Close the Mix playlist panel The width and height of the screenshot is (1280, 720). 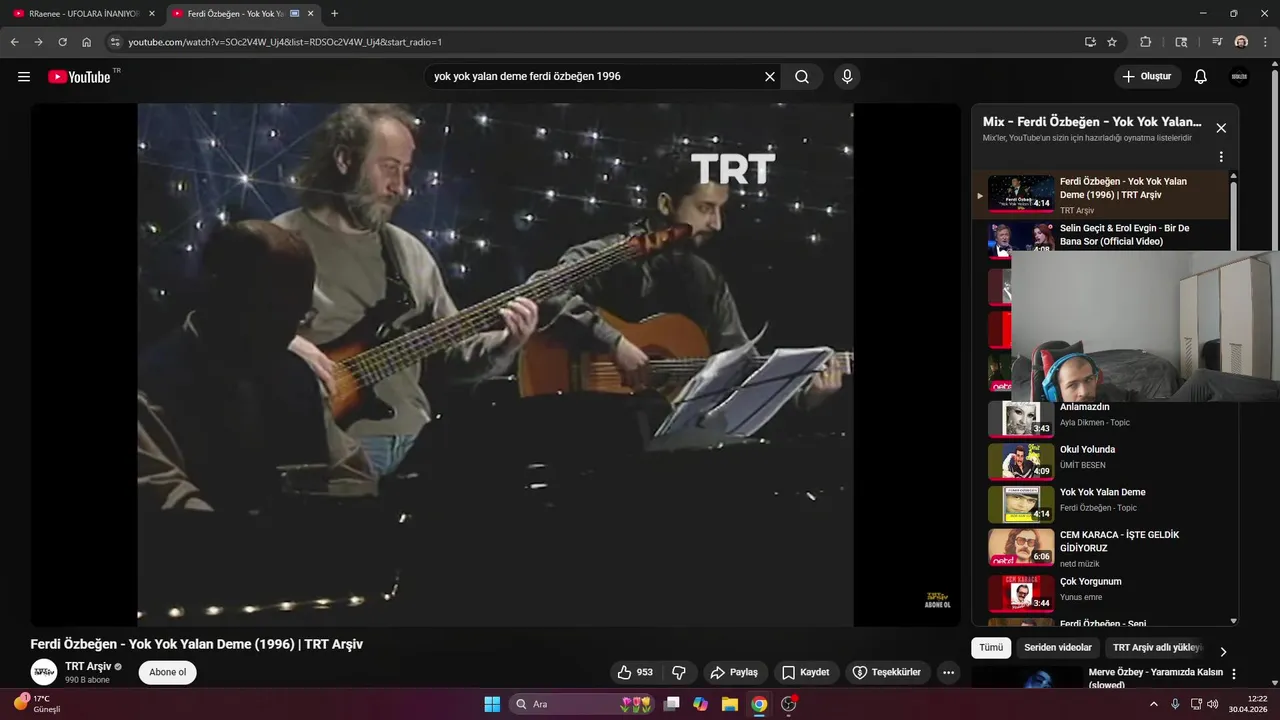[x=1221, y=128]
